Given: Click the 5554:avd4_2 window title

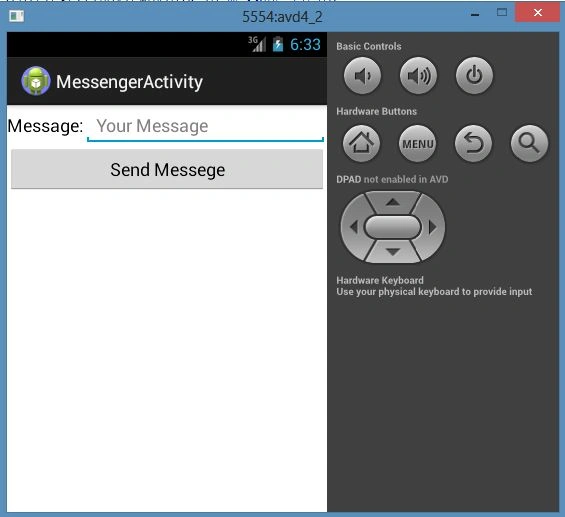Looking at the screenshot, I should [282, 17].
